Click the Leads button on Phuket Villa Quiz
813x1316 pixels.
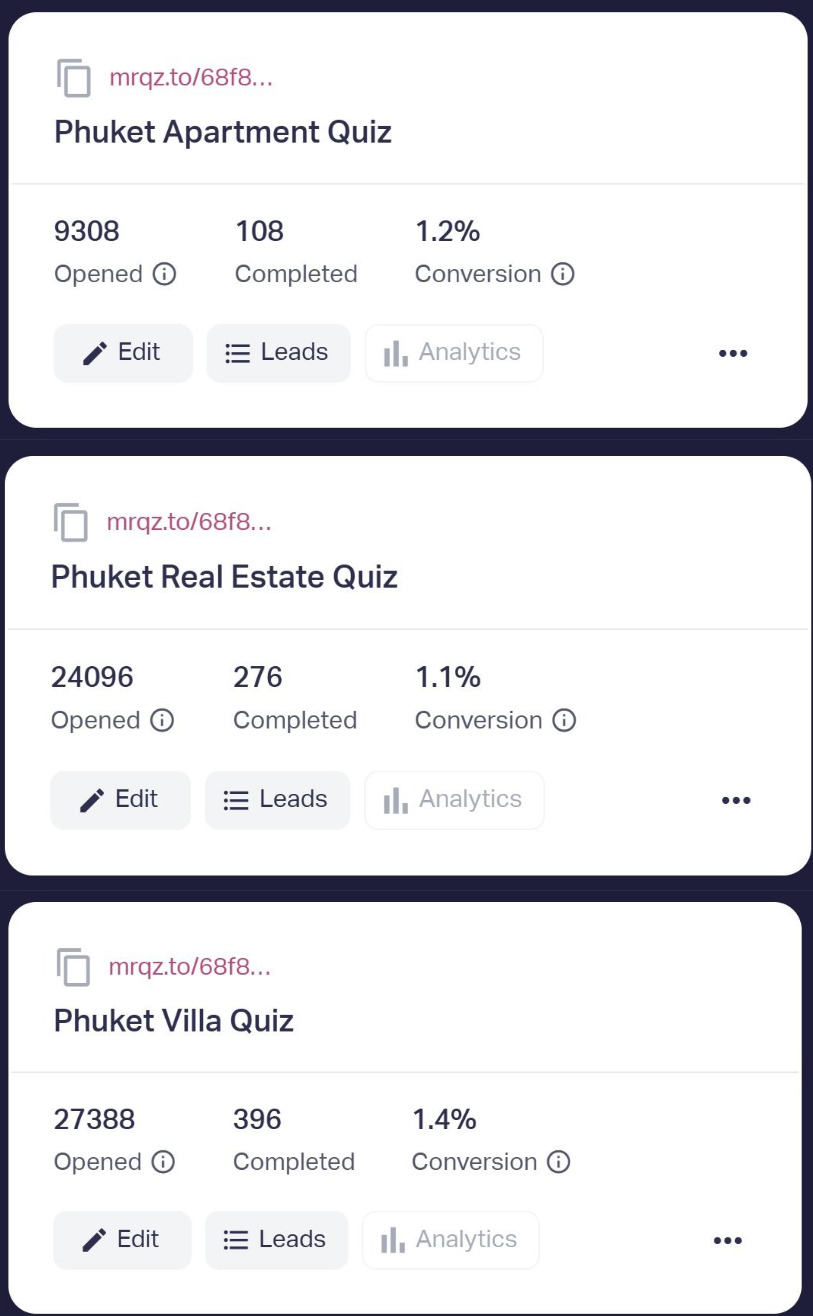pos(276,1239)
